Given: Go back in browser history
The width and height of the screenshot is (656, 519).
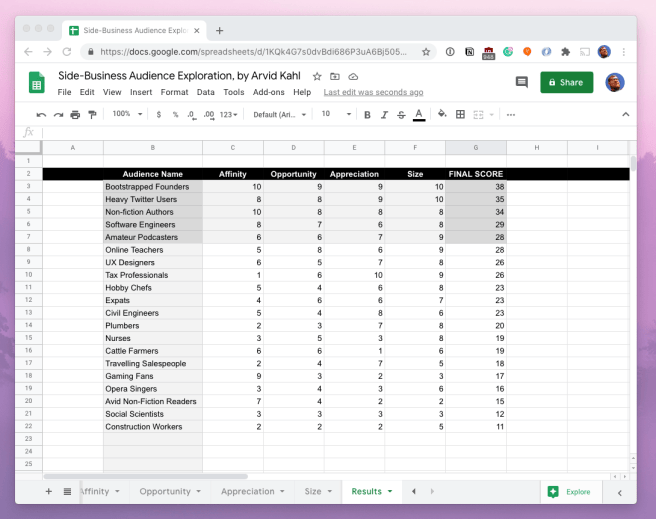Looking at the screenshot, I should (x=28, y=52).
